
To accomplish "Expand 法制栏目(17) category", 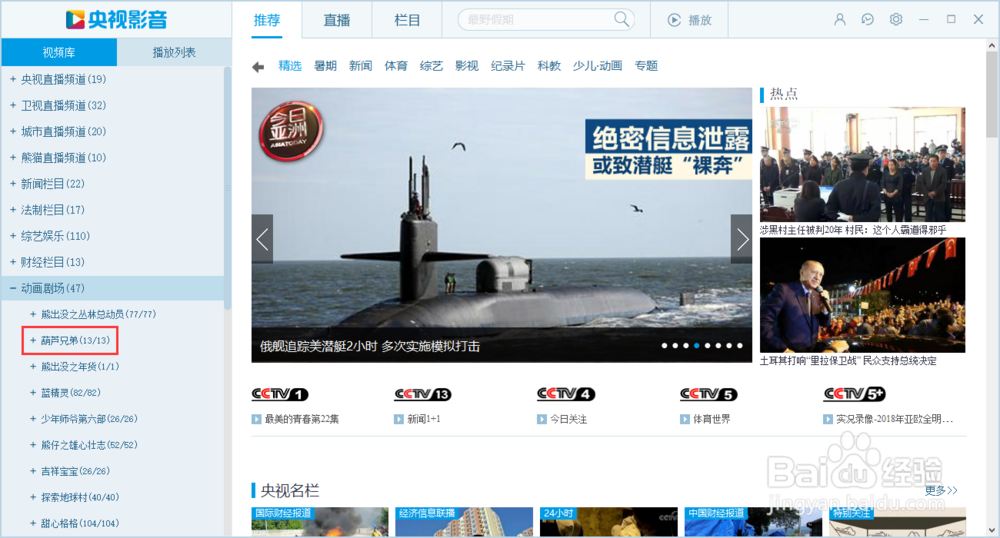I will pos(13,210).
